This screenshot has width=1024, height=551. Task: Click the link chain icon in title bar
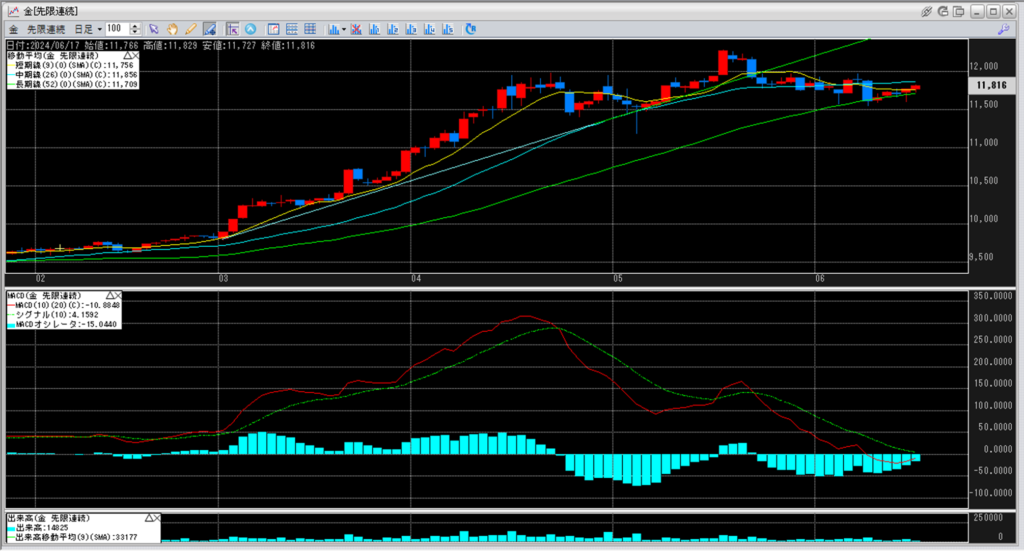pos(926,10)
